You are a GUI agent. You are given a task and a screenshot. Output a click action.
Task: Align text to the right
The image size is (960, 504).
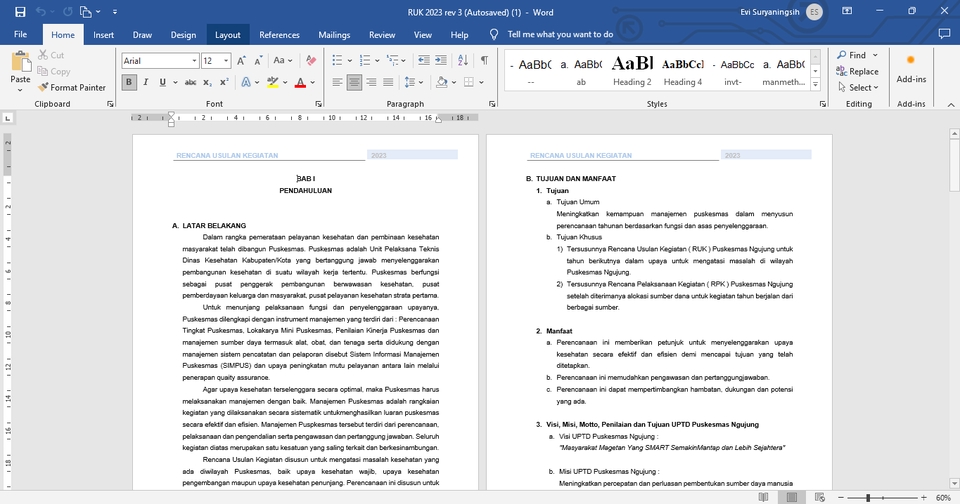coord(371,82)
